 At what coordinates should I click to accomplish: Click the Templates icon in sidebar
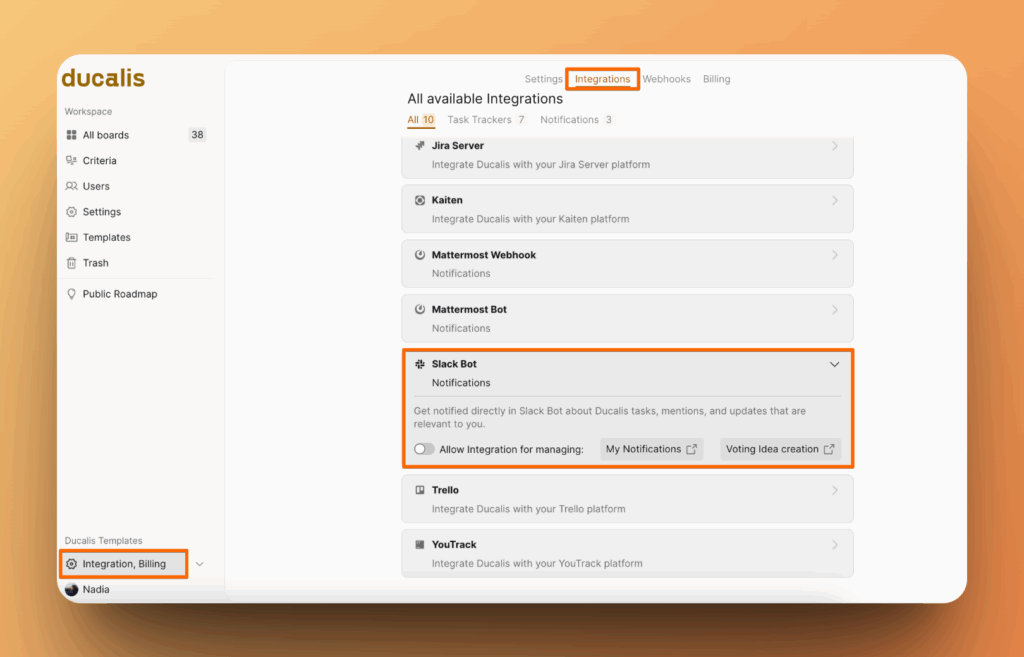tap(71, 238)
